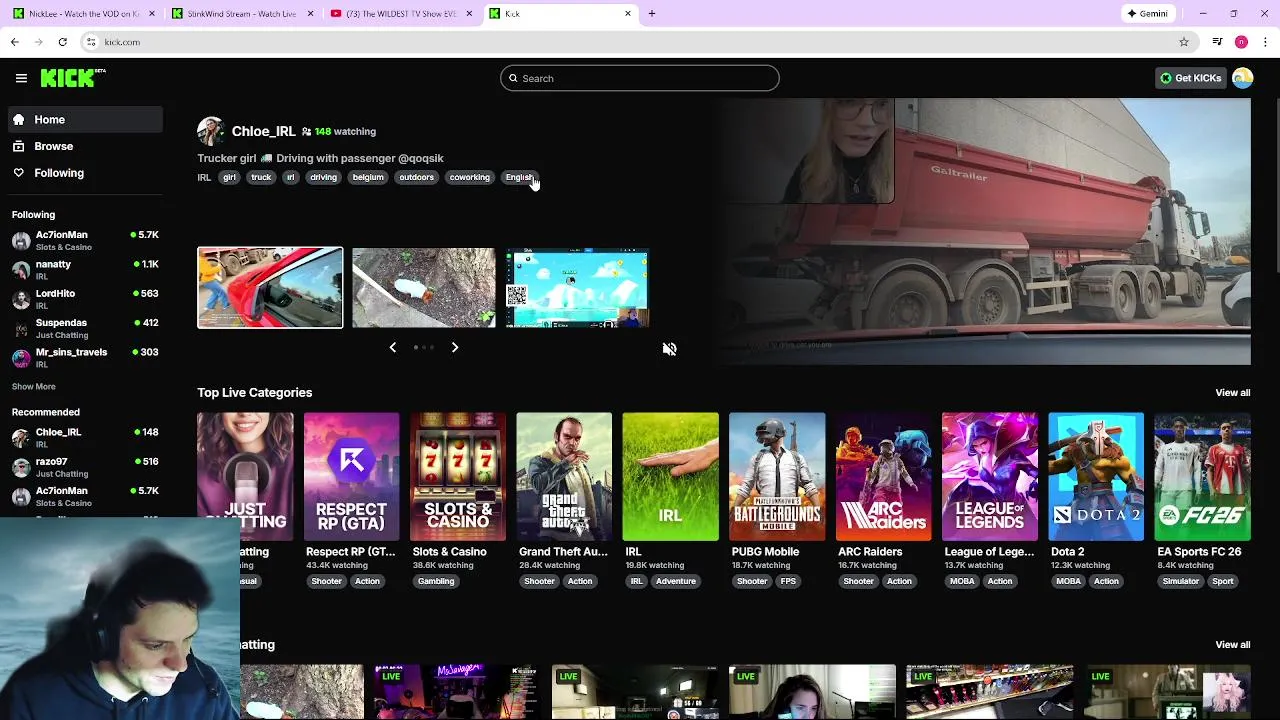Click FPS tag under PUBG Mobile
1280x720 pixels.
(788, 581)
